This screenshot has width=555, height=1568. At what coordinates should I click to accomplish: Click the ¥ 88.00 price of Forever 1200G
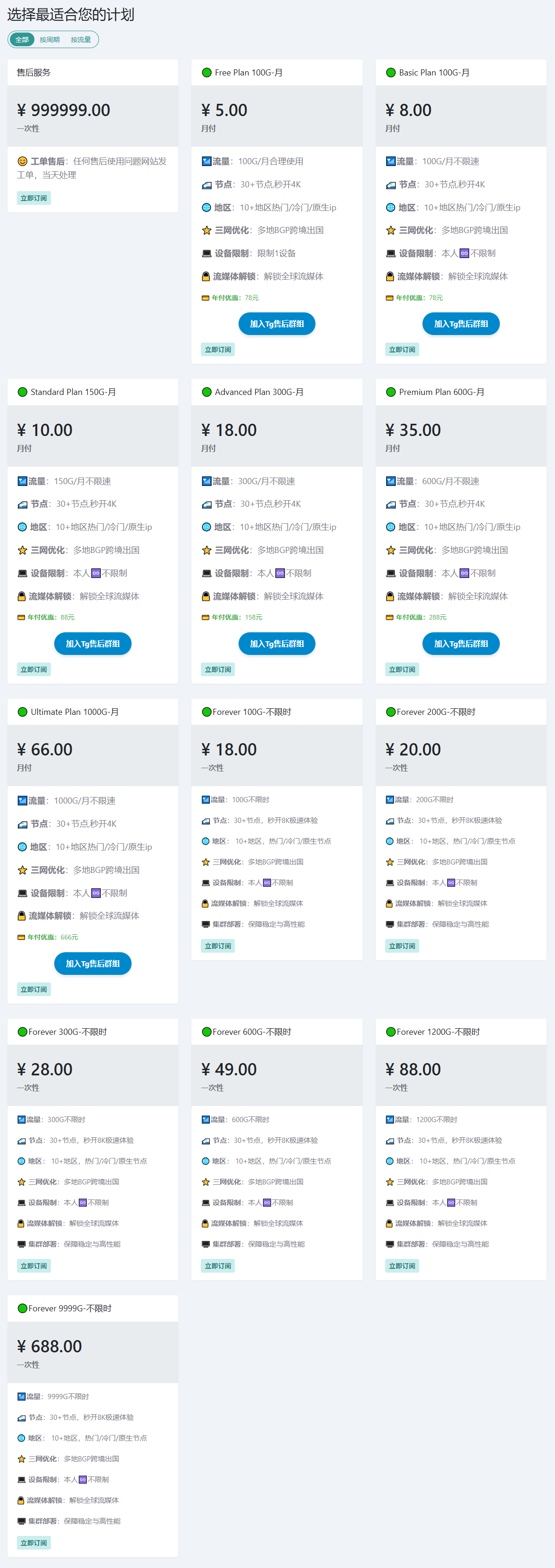click(413, 1070)
